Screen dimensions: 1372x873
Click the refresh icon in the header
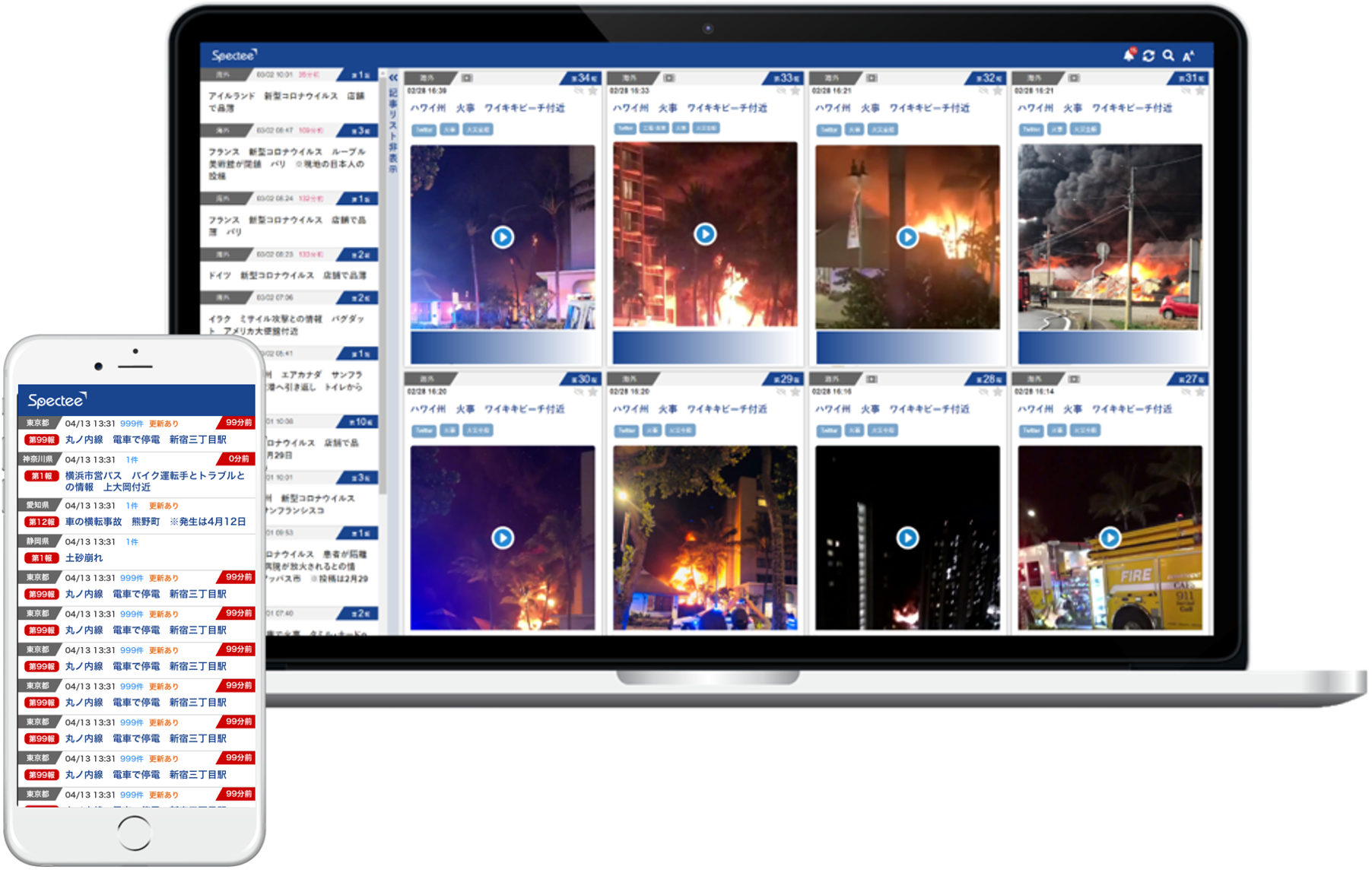1148,56
